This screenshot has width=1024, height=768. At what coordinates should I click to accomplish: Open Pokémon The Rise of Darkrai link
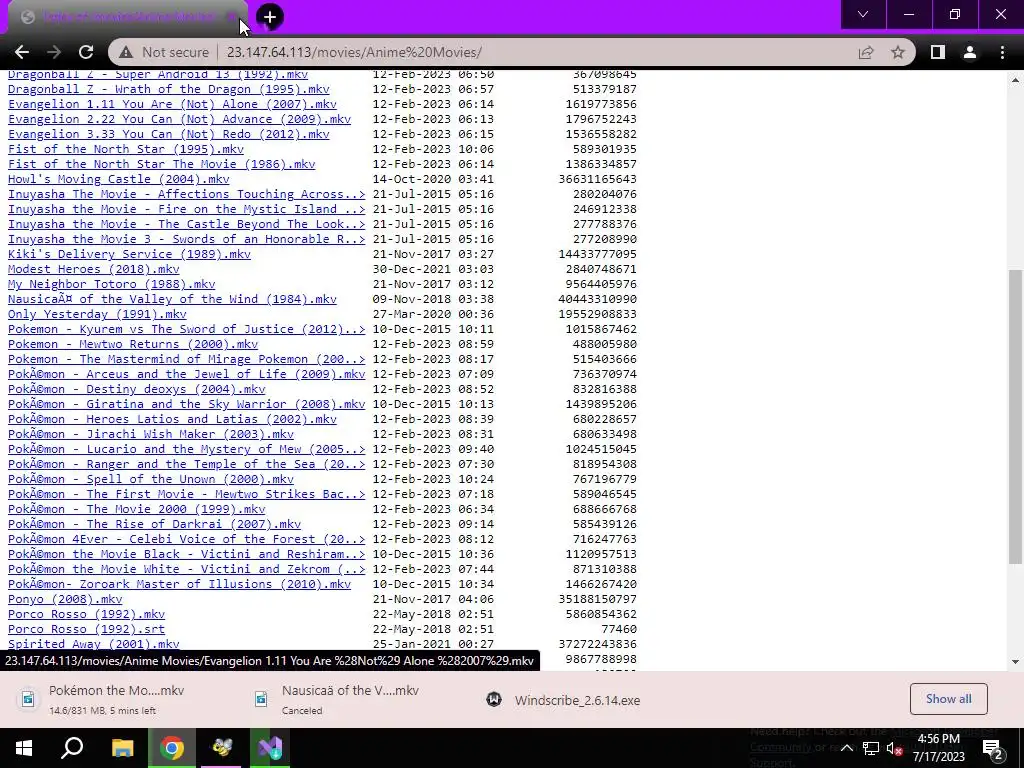[154, 525]
